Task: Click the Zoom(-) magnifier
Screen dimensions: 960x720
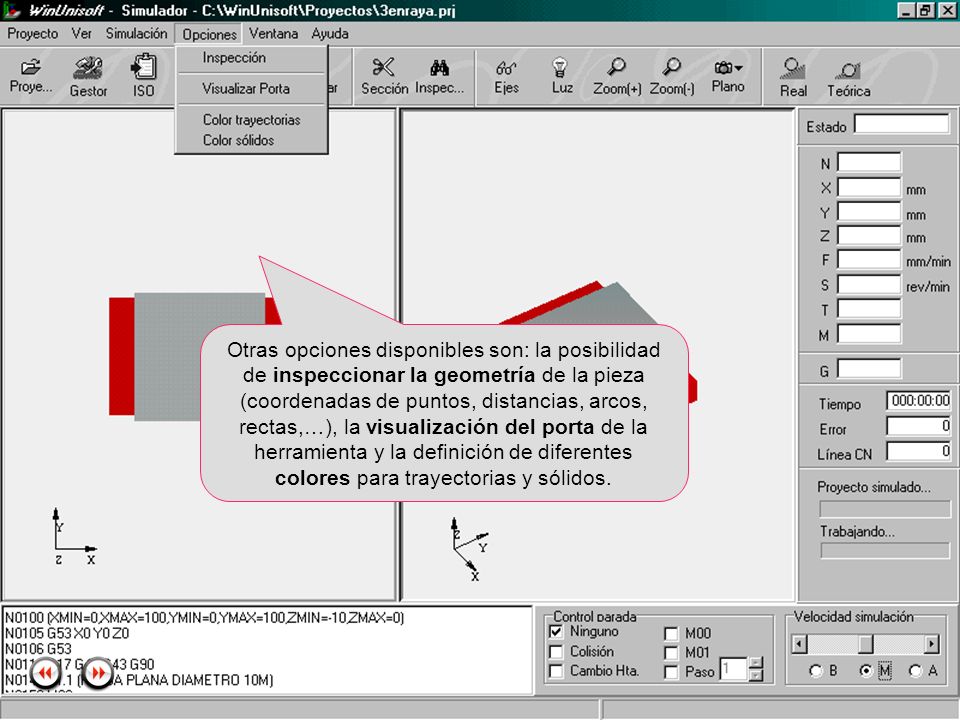Action: [672, 76]
